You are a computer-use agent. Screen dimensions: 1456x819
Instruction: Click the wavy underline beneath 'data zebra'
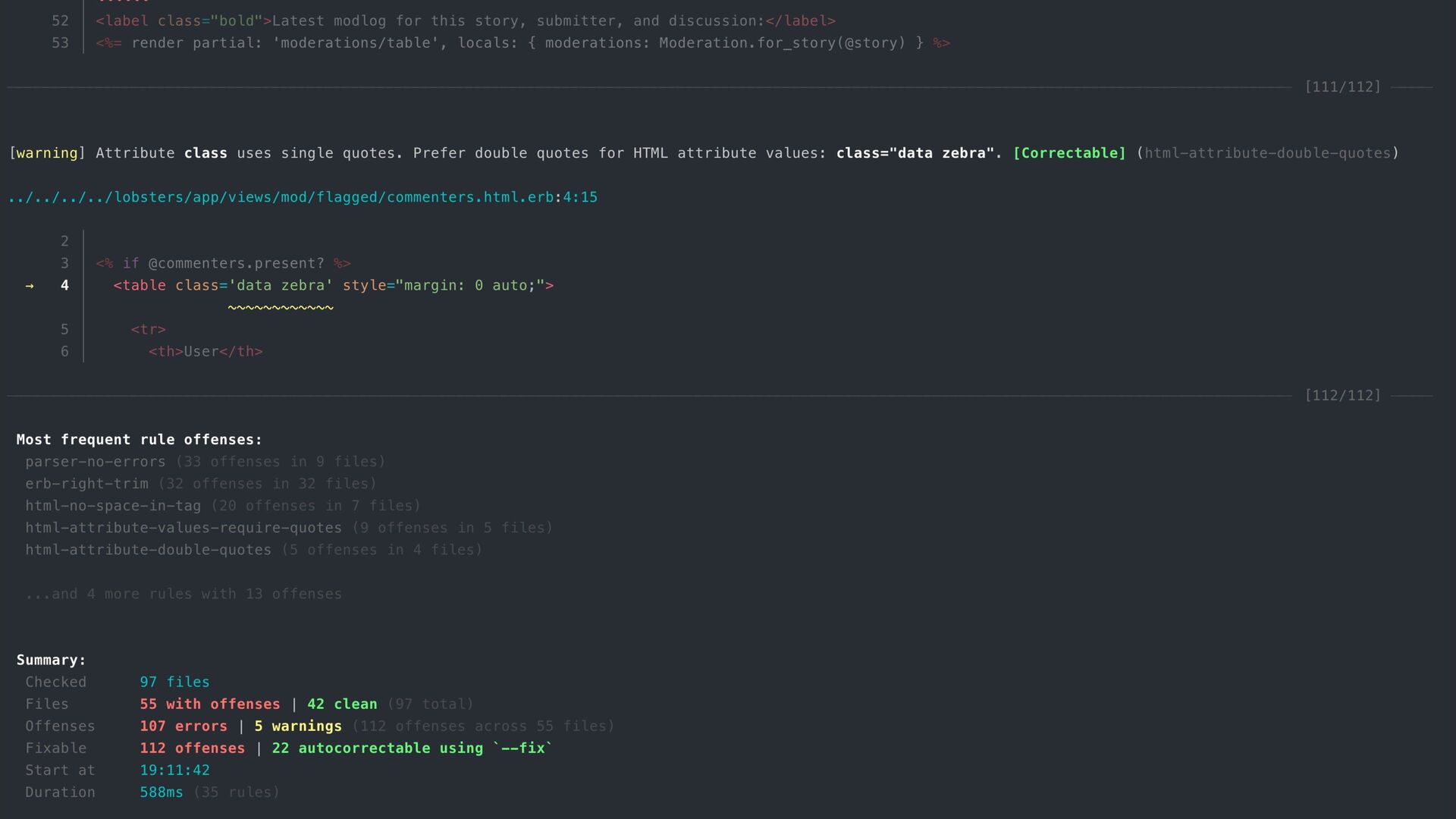281,308
